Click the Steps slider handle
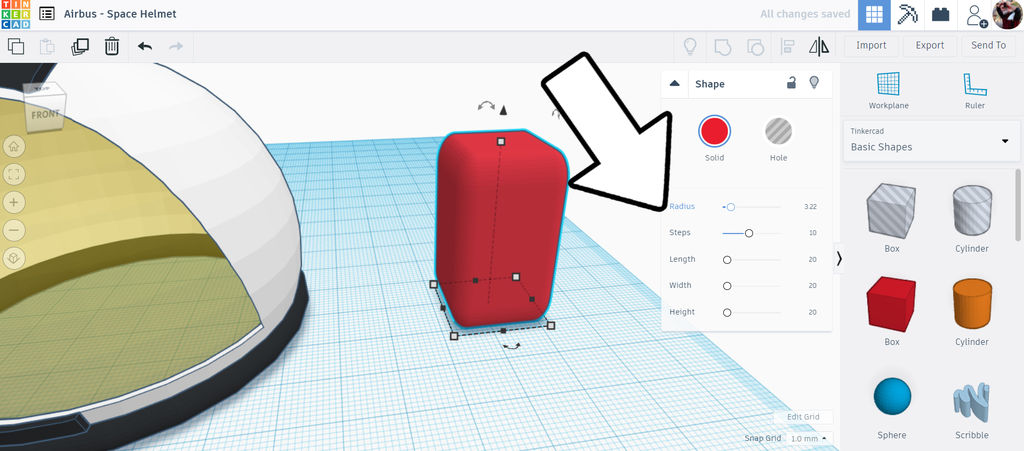This screenshot has width=1024, height=451. 749,233
